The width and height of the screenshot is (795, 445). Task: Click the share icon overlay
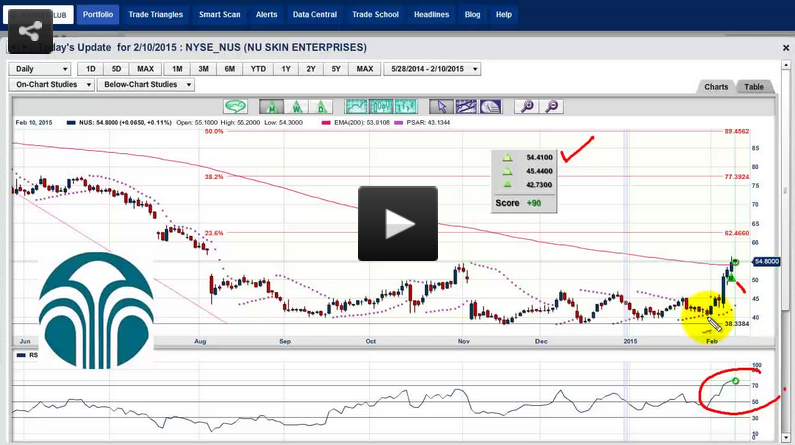click(x=30, y=30)
